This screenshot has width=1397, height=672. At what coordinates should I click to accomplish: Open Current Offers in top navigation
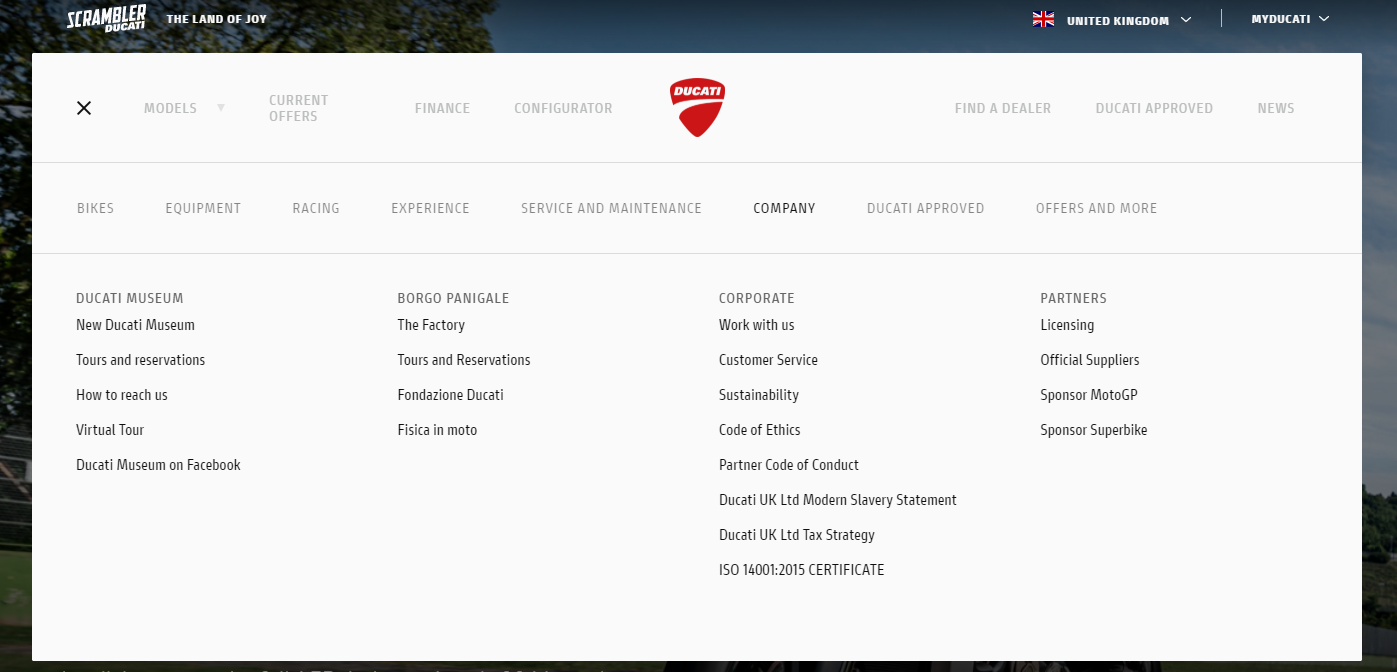pyautogui.click(x=298, y=108)
